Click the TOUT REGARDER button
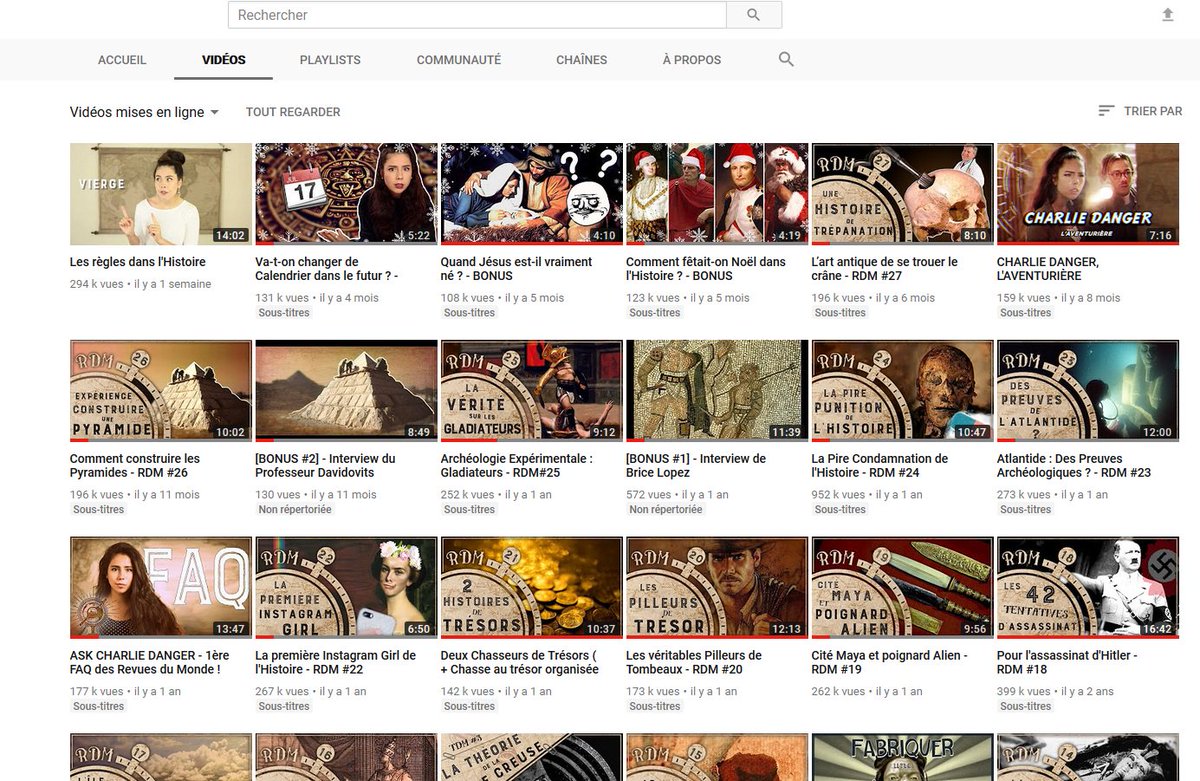1200x781 pixels. click(293, 112)
